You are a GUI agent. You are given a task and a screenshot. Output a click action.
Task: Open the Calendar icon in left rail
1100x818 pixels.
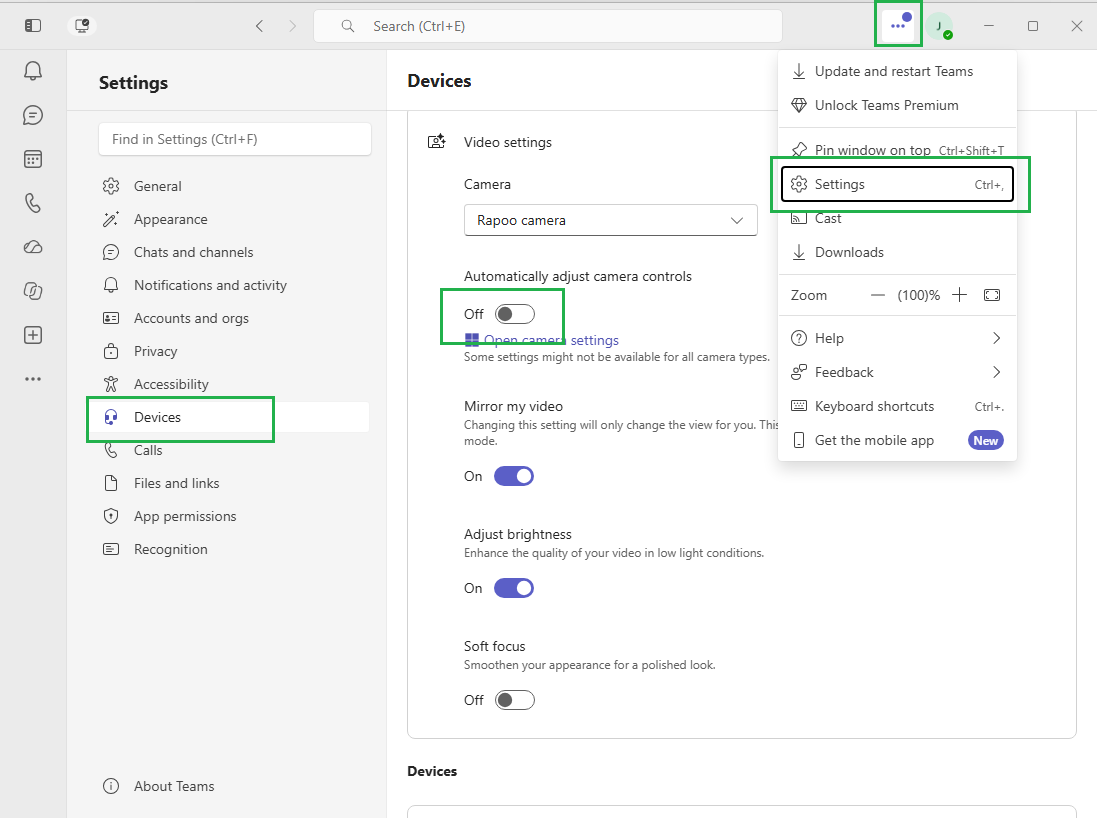[x=33, y=159]
